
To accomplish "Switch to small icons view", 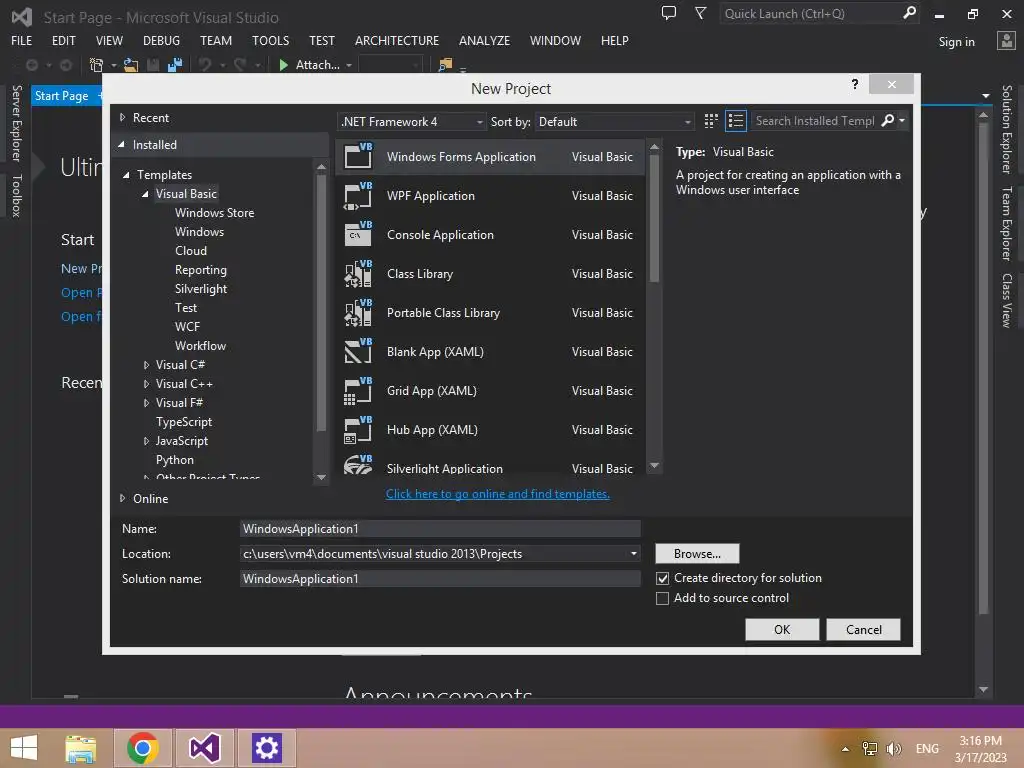I will coord(711,121).
